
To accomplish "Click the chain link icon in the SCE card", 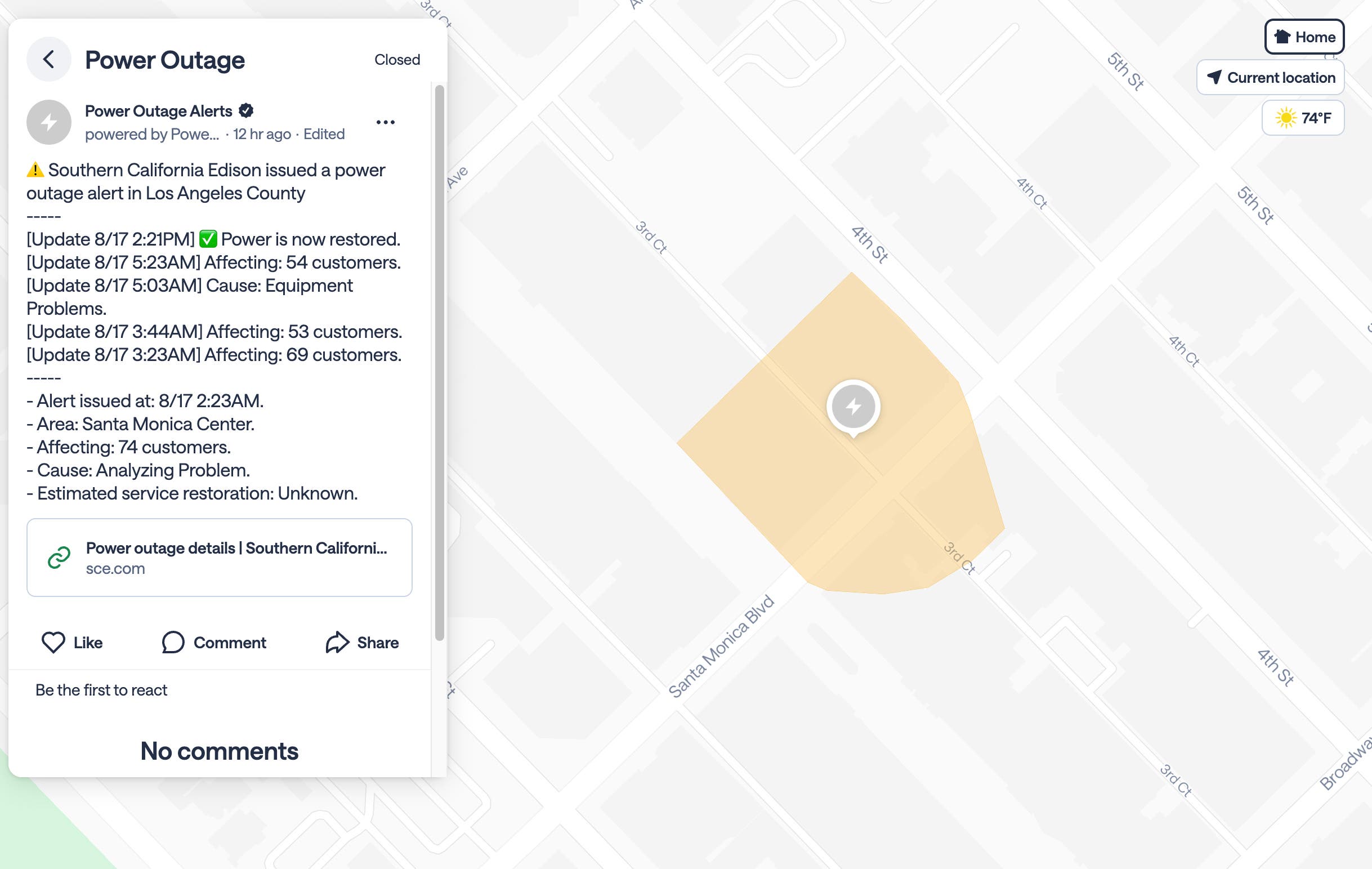I will tap(59, 558).
